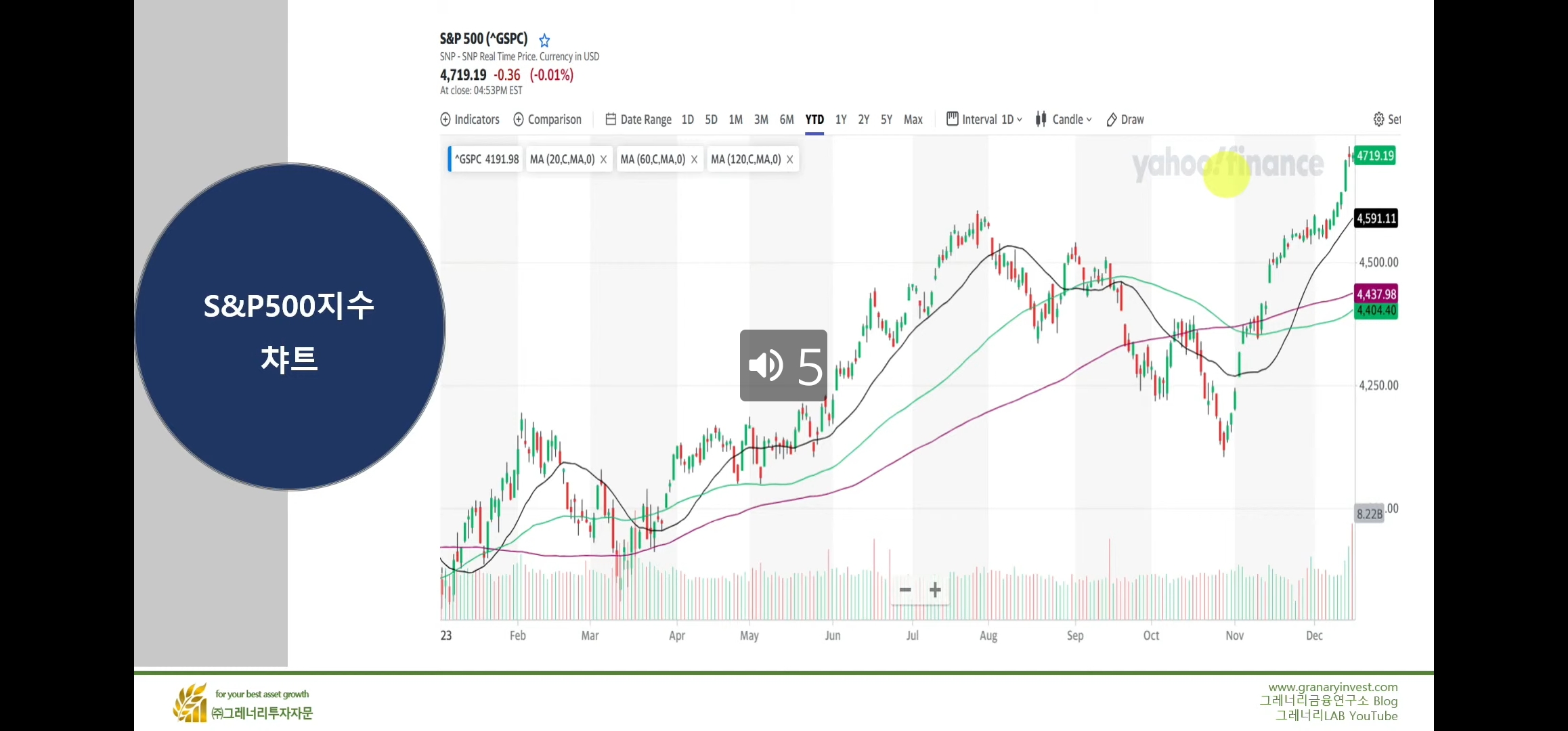Image resolution: width=1568 pixels, height=731 pixels.
Task: Open the Indicators menu
Action: click(x=470, y=120)
